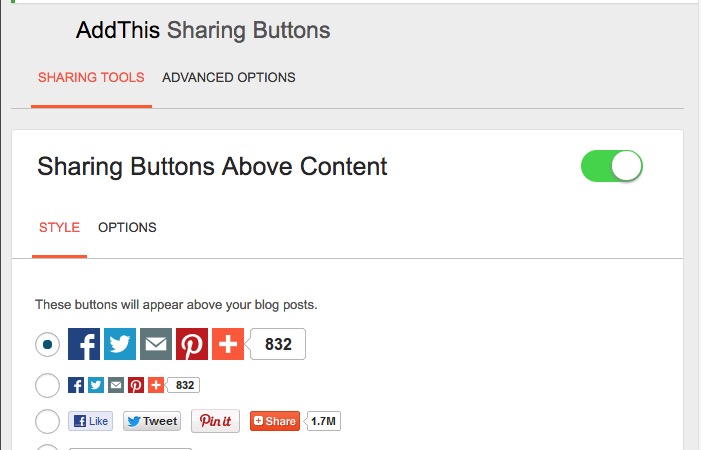Screen dimensions: 701x450
Task: Click the Pin it button
Action: pos(215,421)
